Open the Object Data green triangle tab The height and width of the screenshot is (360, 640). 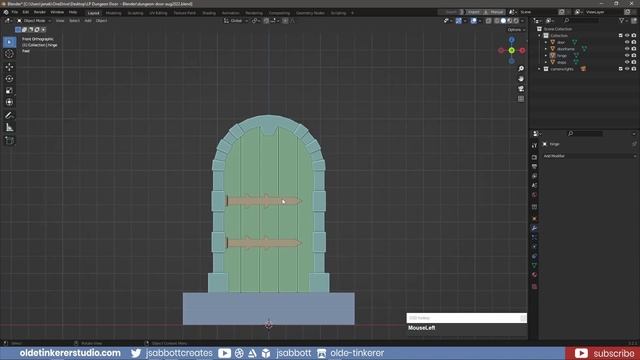534,266
